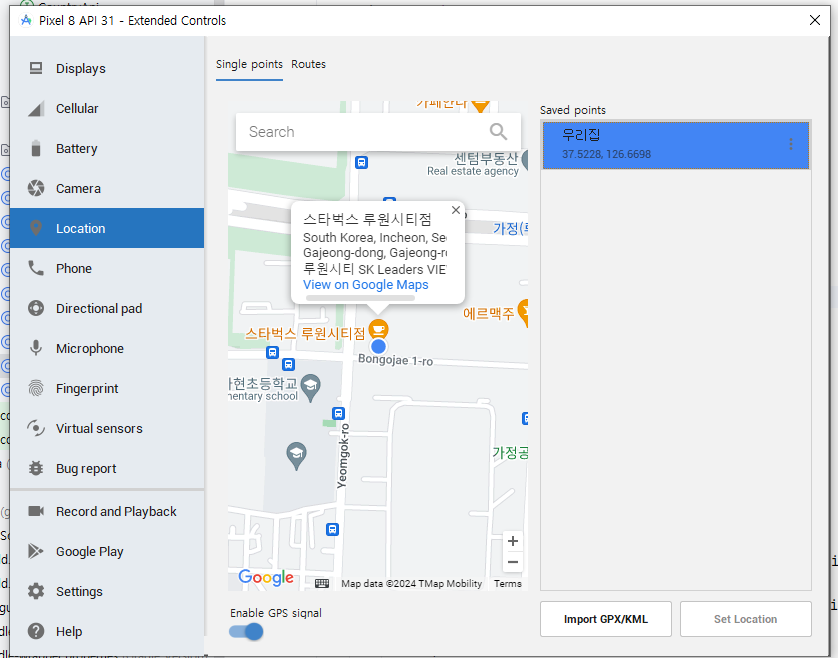Click the map keyboard shortcuts icon
The height and width of the screenshot is (658, 838).
point(322,583)
